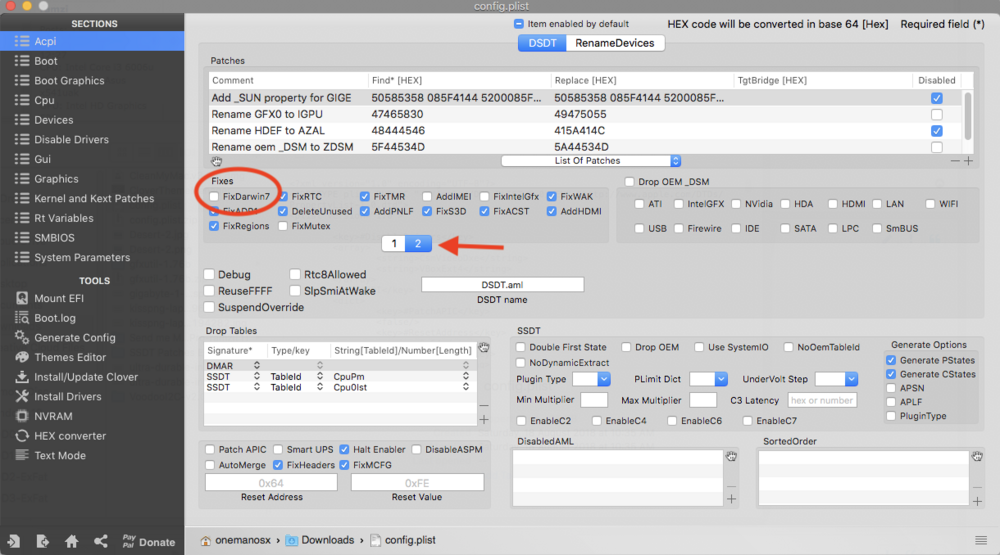Screen dimensions: 1000x555
Task: Go to Fixes page 1
Action: click(x=394, y=244)
